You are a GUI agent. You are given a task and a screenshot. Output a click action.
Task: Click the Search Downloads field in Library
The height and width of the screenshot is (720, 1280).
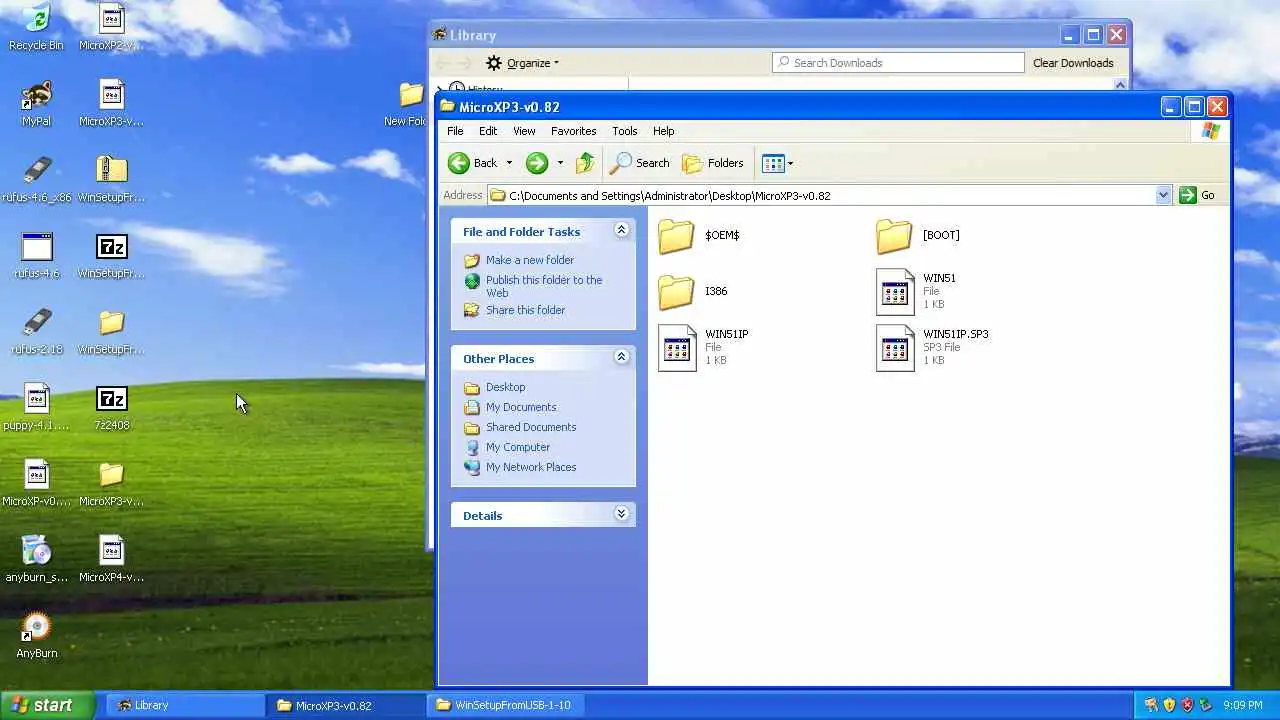898,63
